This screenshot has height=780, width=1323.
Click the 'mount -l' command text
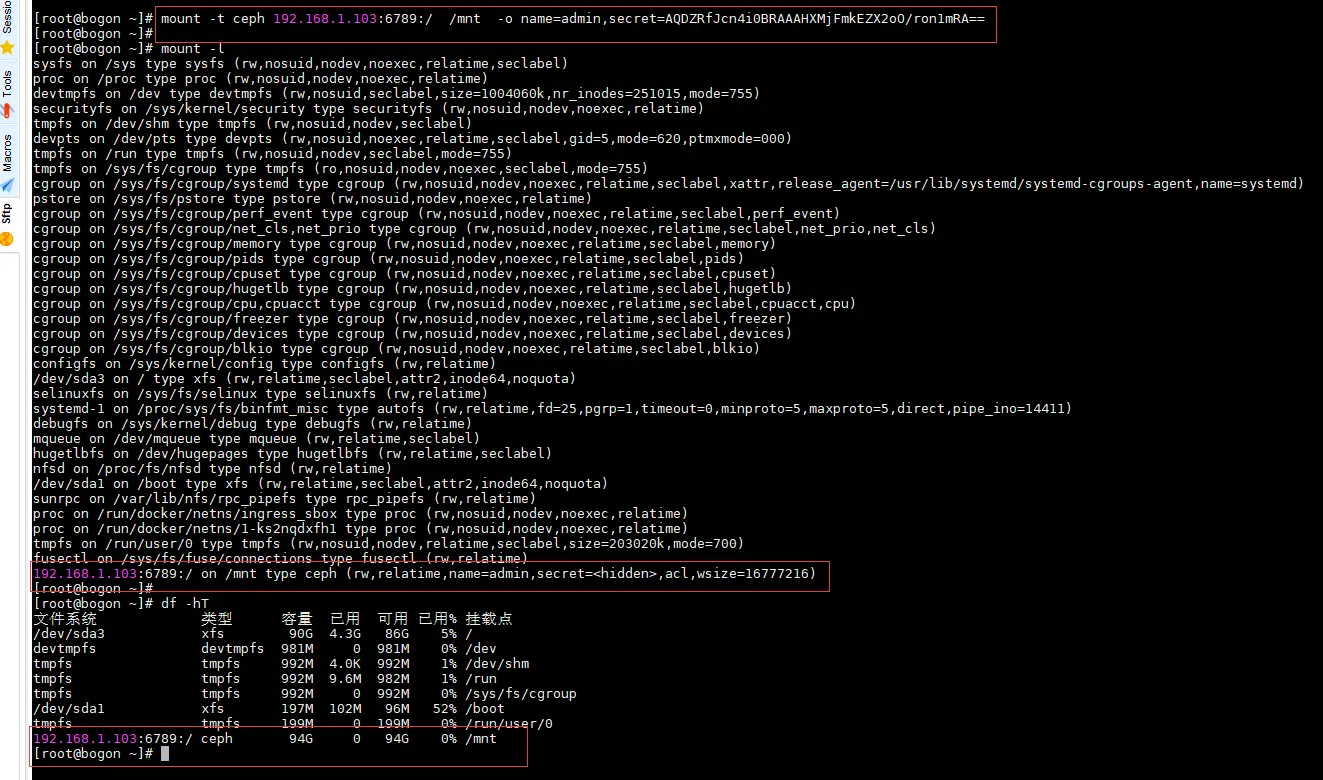point(193,49)
